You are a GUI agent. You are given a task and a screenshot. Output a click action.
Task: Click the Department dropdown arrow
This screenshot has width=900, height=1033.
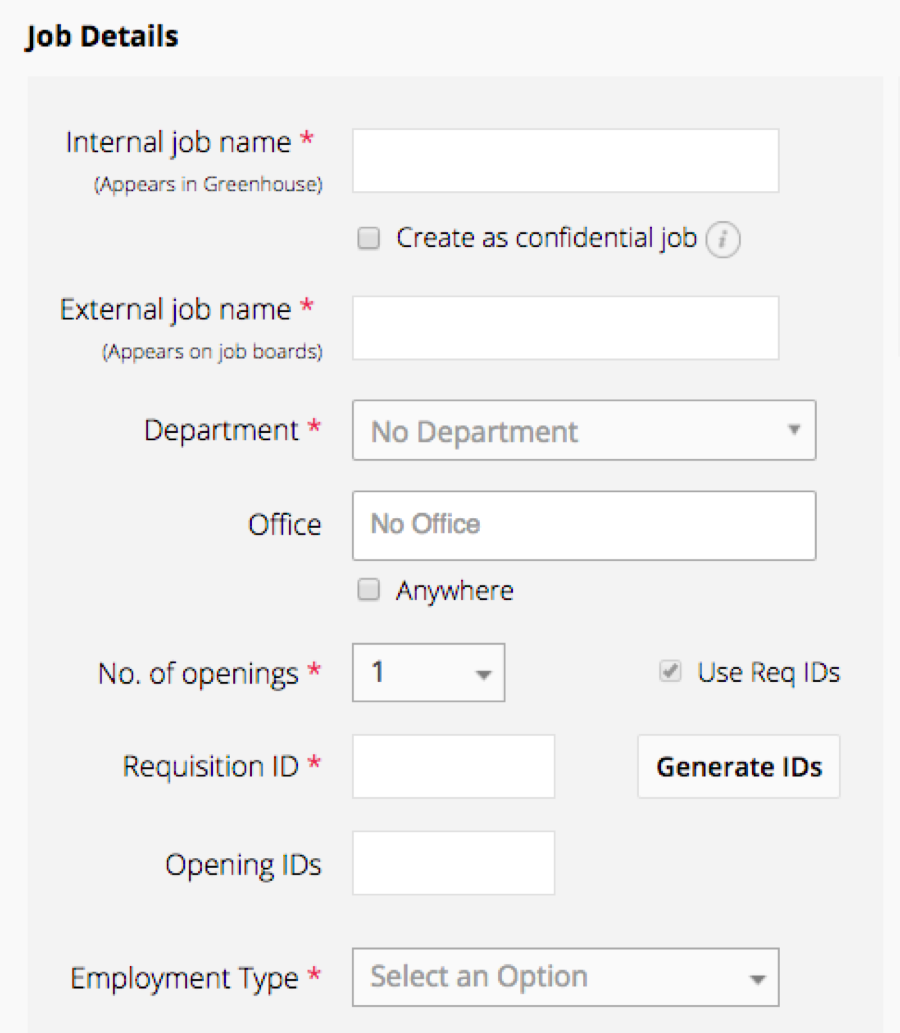pos(795,430)
